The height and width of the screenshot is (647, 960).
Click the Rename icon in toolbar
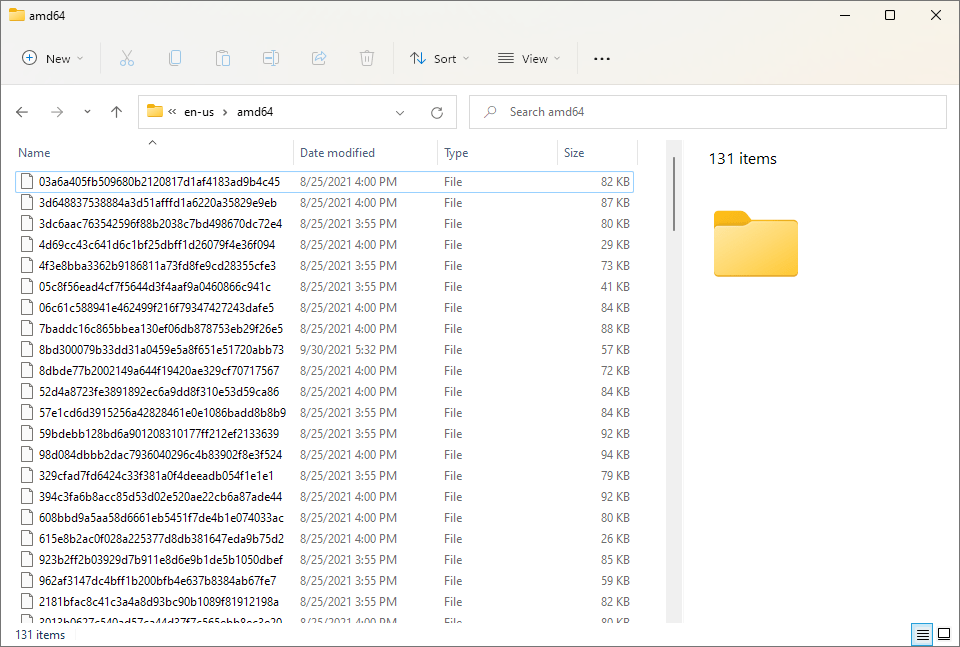coord(271,59)
